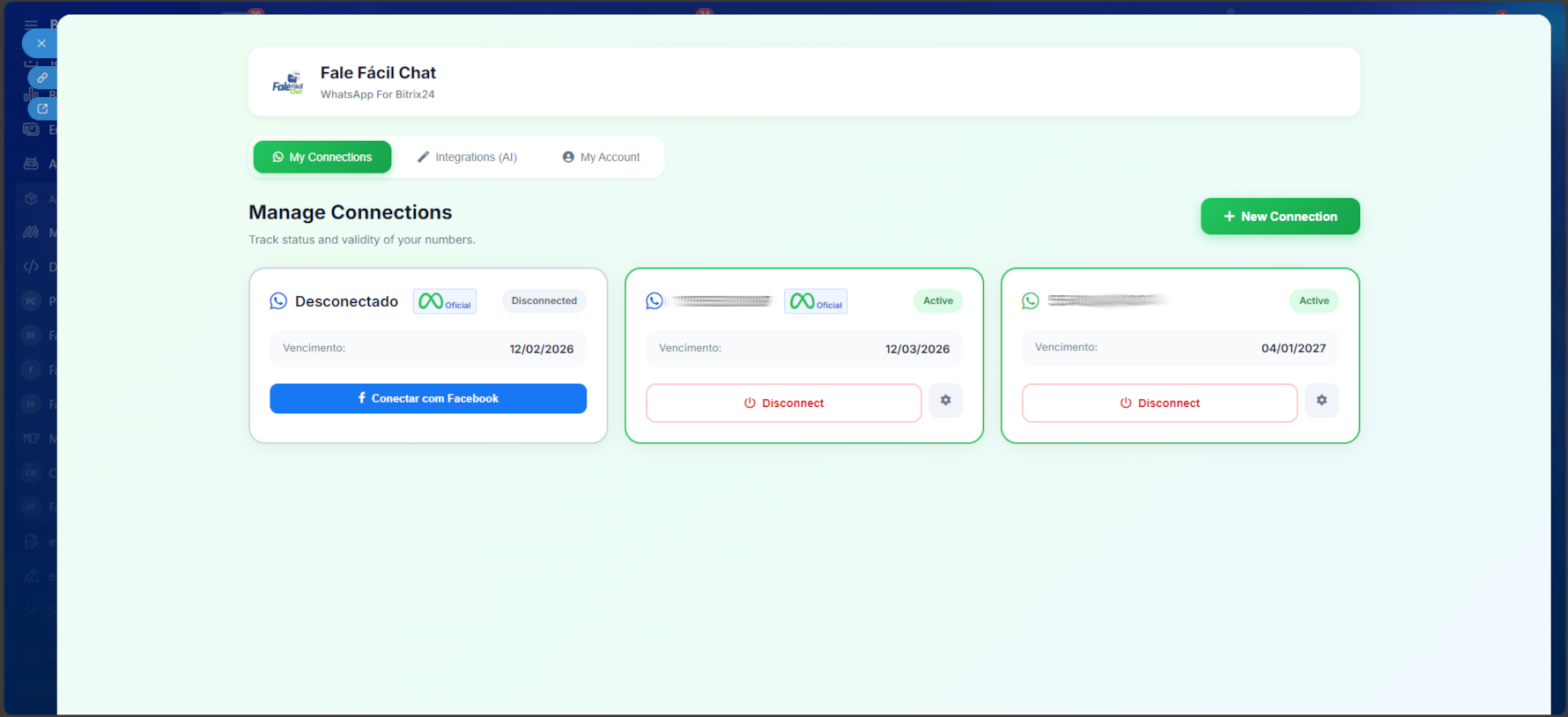Click the WhatsApp icon beside Desconectado
1568x717 pixels.
[278, 301]
